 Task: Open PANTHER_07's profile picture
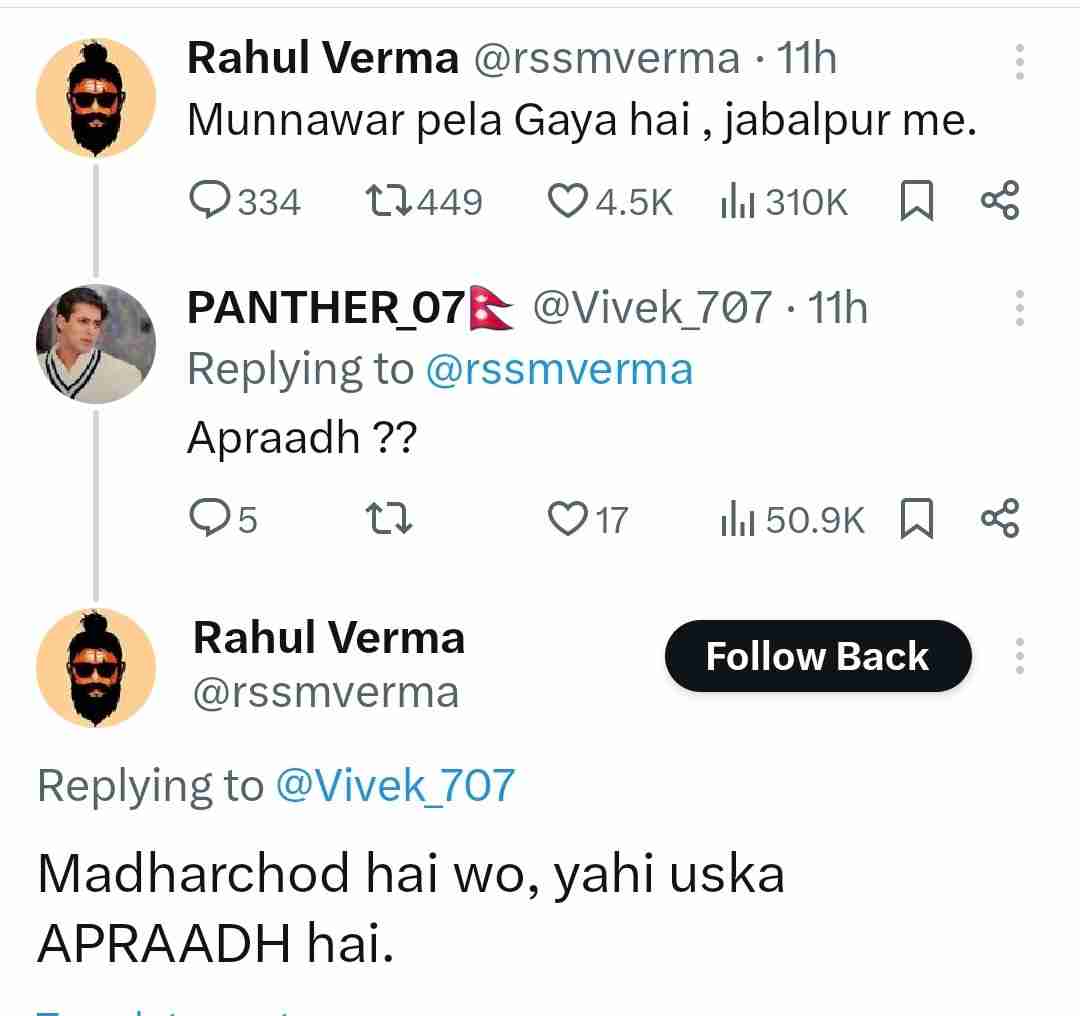pos(96,344)
